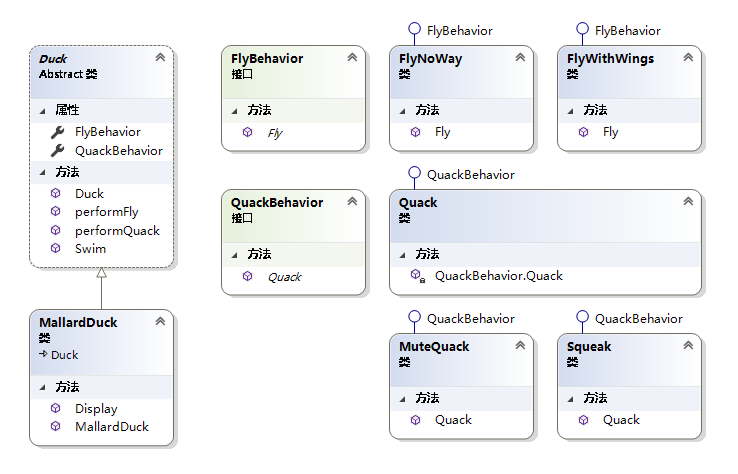Collapse the 方法 section in MuteQuack

click(402, 398)
